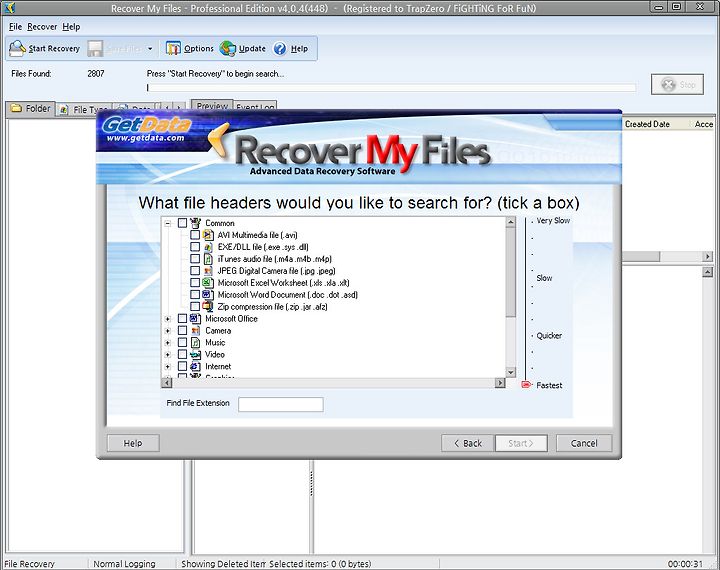The height and width of the screenshot is (570, 720).
Task: Click the search progress bar
Action: tap(391, 87)
